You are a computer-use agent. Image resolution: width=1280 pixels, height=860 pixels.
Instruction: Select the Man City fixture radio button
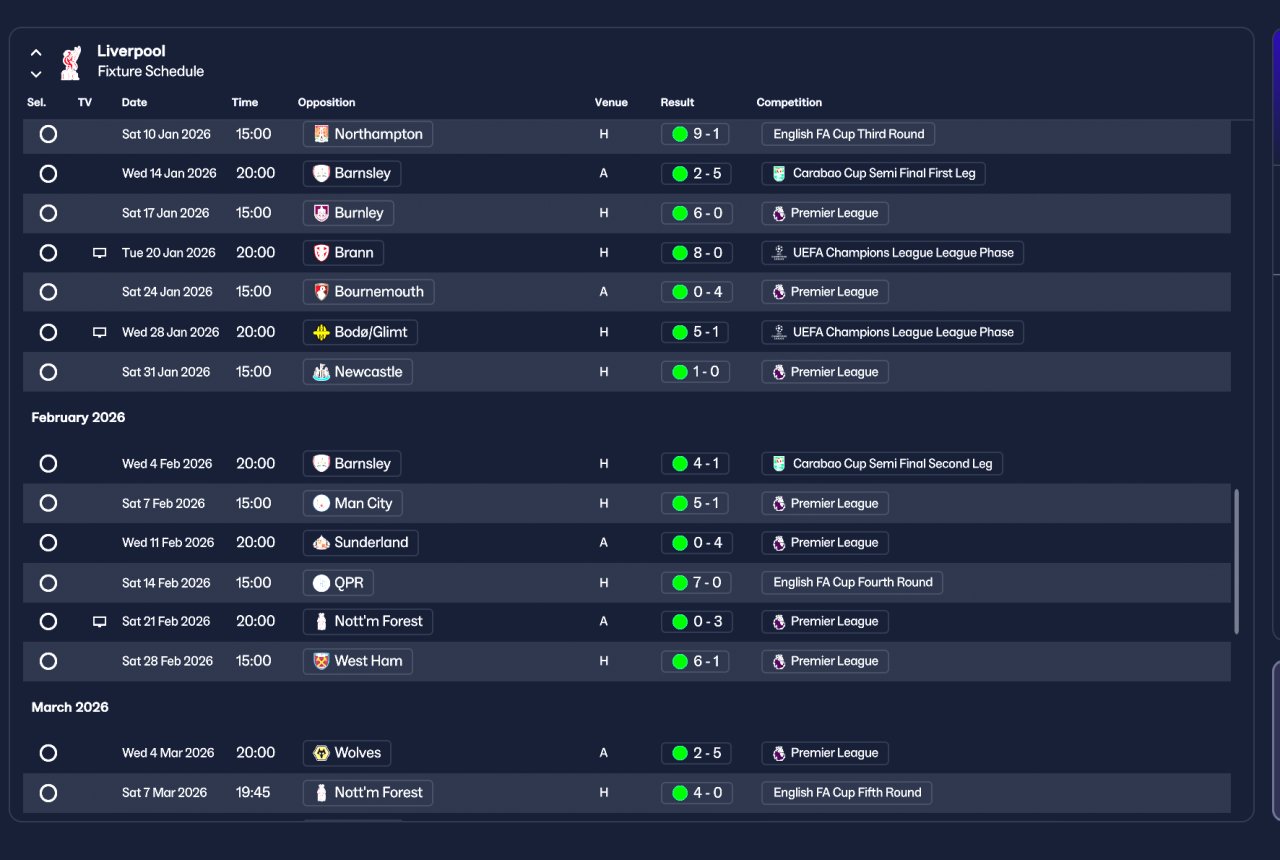(48, 503)
